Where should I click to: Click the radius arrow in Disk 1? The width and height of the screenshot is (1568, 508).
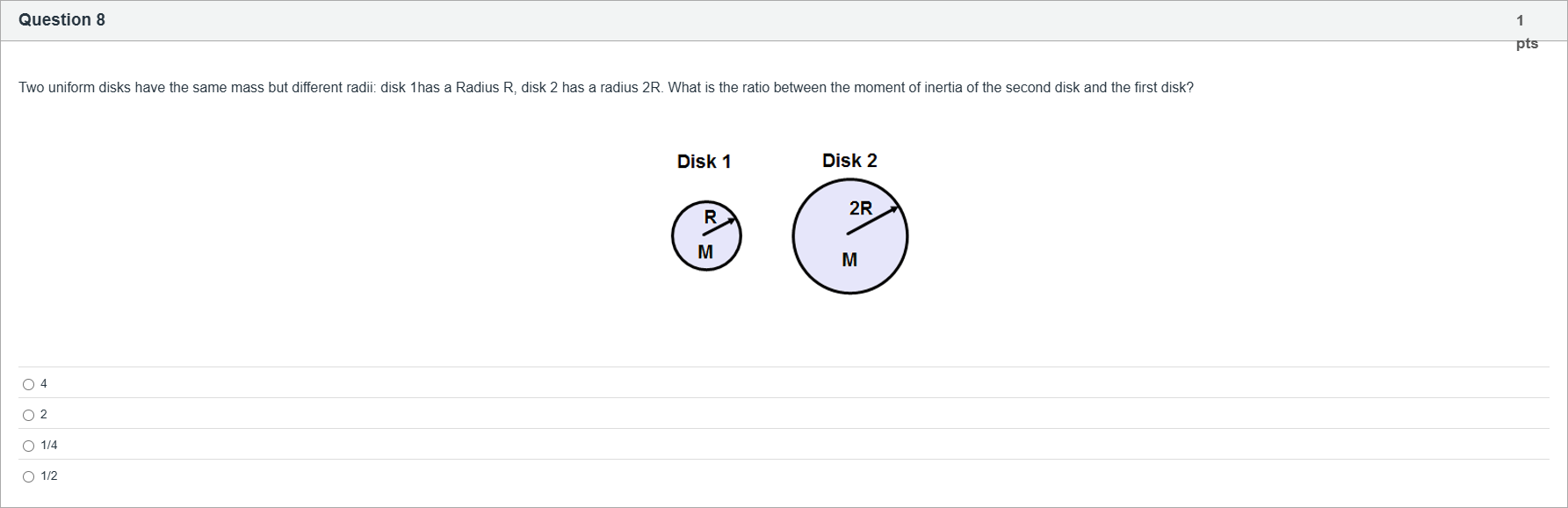719,228
